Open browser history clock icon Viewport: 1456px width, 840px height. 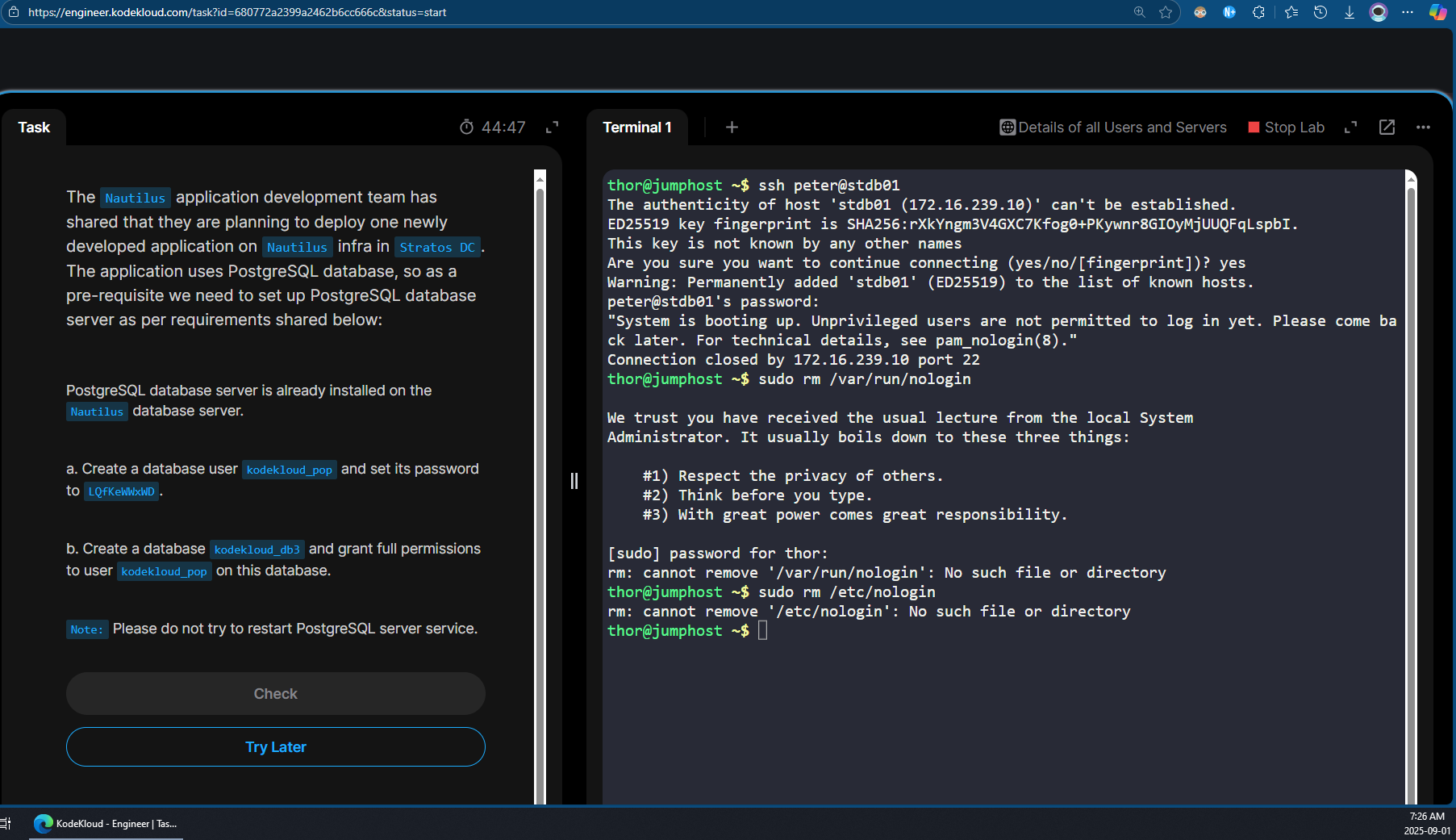pyautogui.click(x=1320, y=12)
